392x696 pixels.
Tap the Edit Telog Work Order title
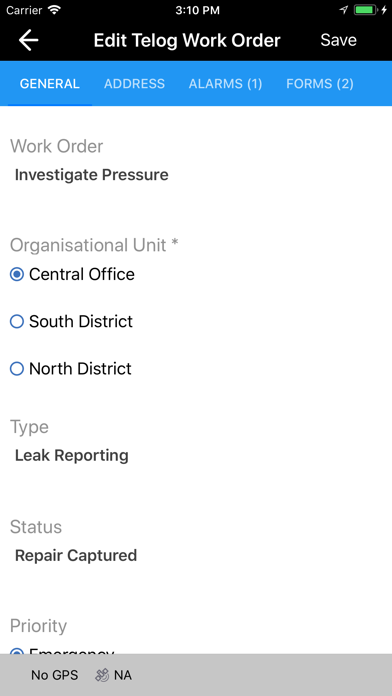click(187, 40)
